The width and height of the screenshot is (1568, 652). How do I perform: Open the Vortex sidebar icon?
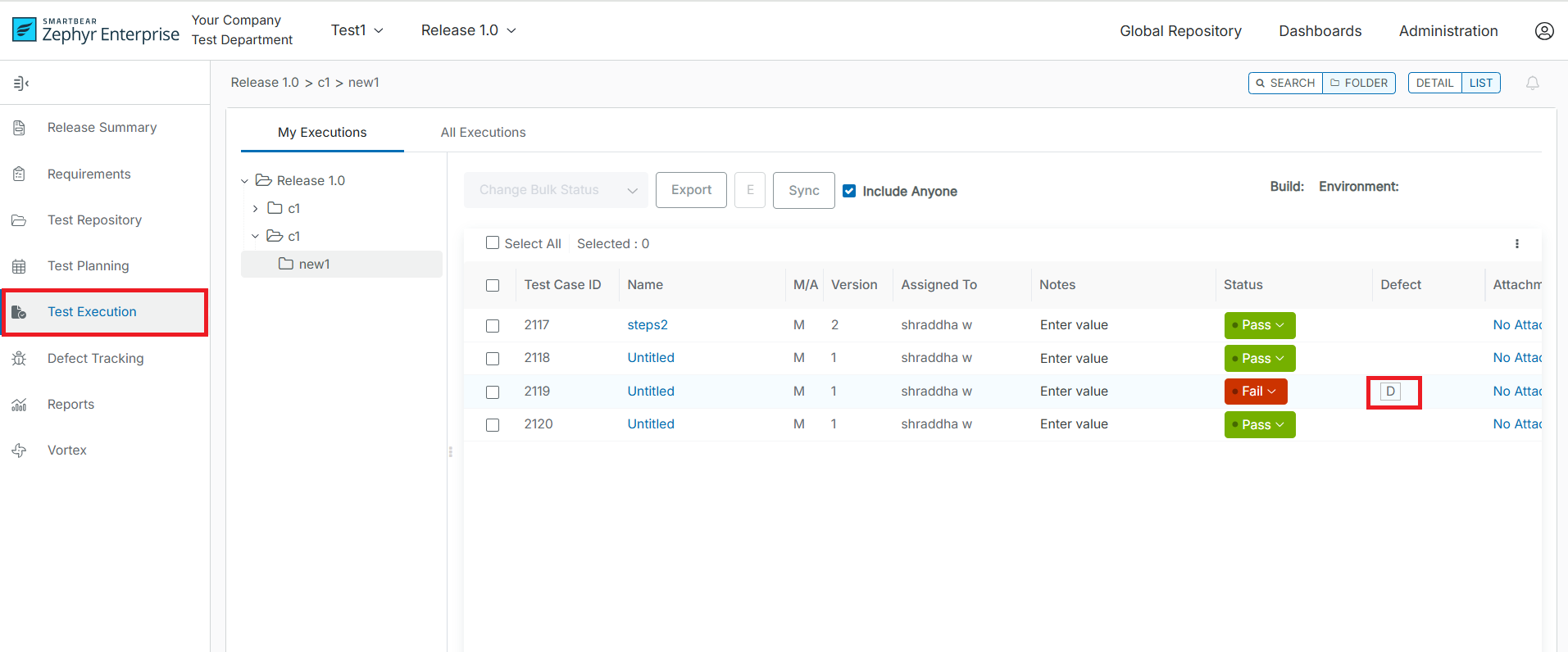pos(20,451)
